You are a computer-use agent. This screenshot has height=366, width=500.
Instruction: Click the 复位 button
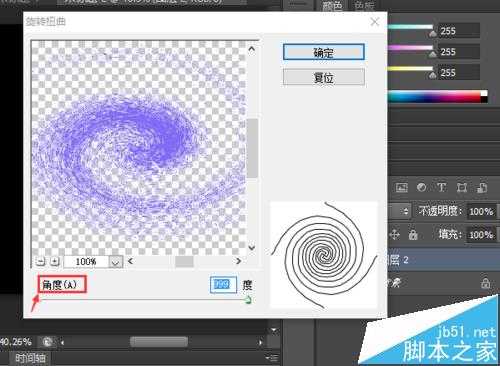[323, 78]
